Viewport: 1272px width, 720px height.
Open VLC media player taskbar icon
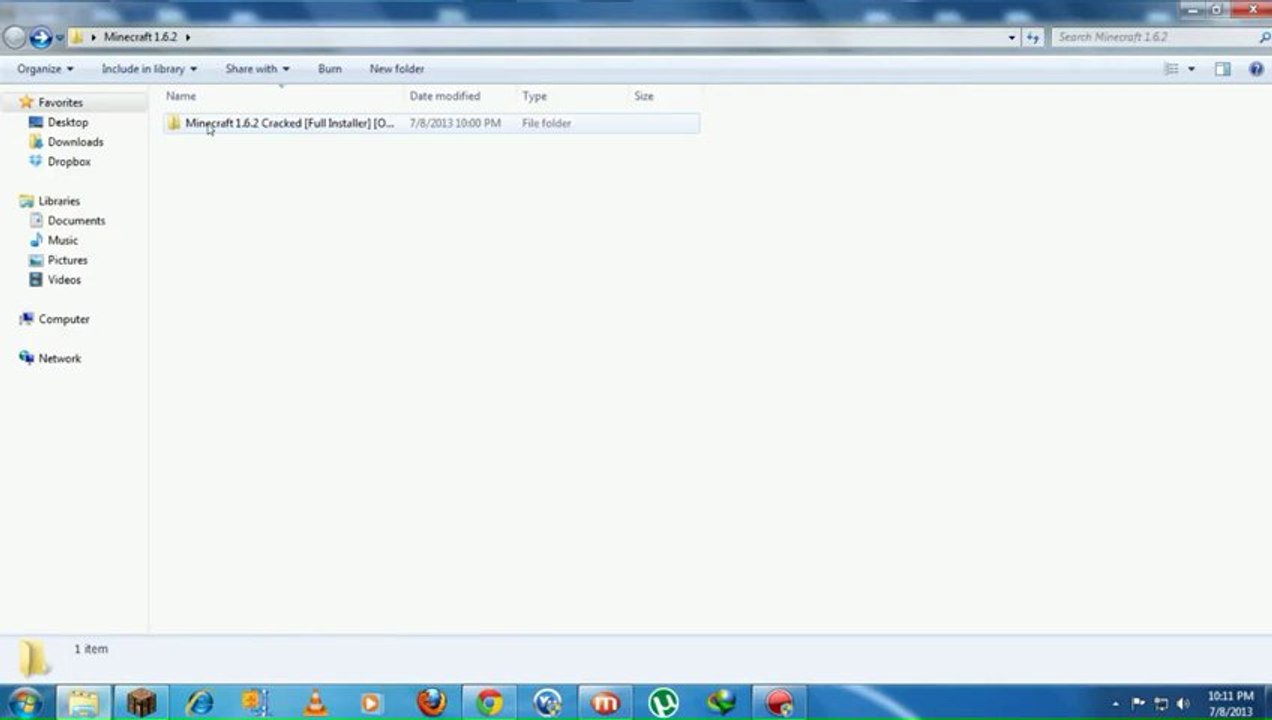315,702
